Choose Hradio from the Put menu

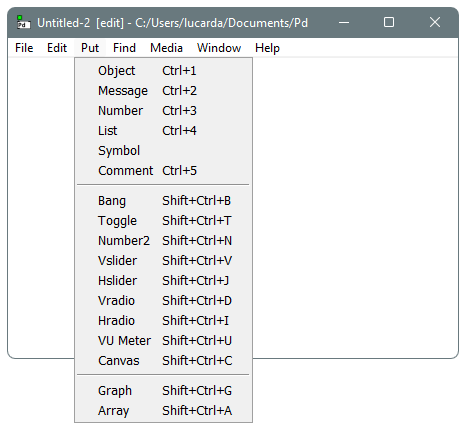[x=163, y=321]
